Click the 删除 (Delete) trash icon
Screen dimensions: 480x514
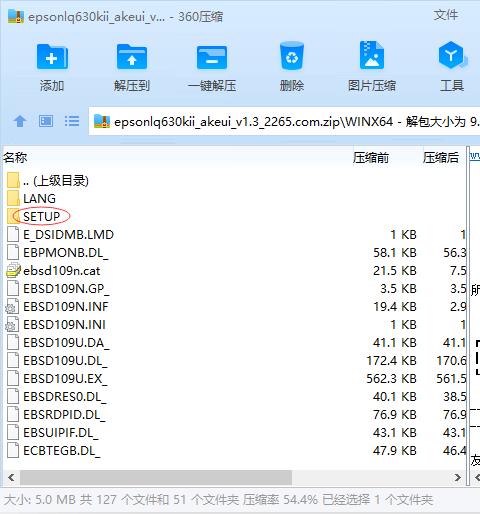[x=292, y=56]
